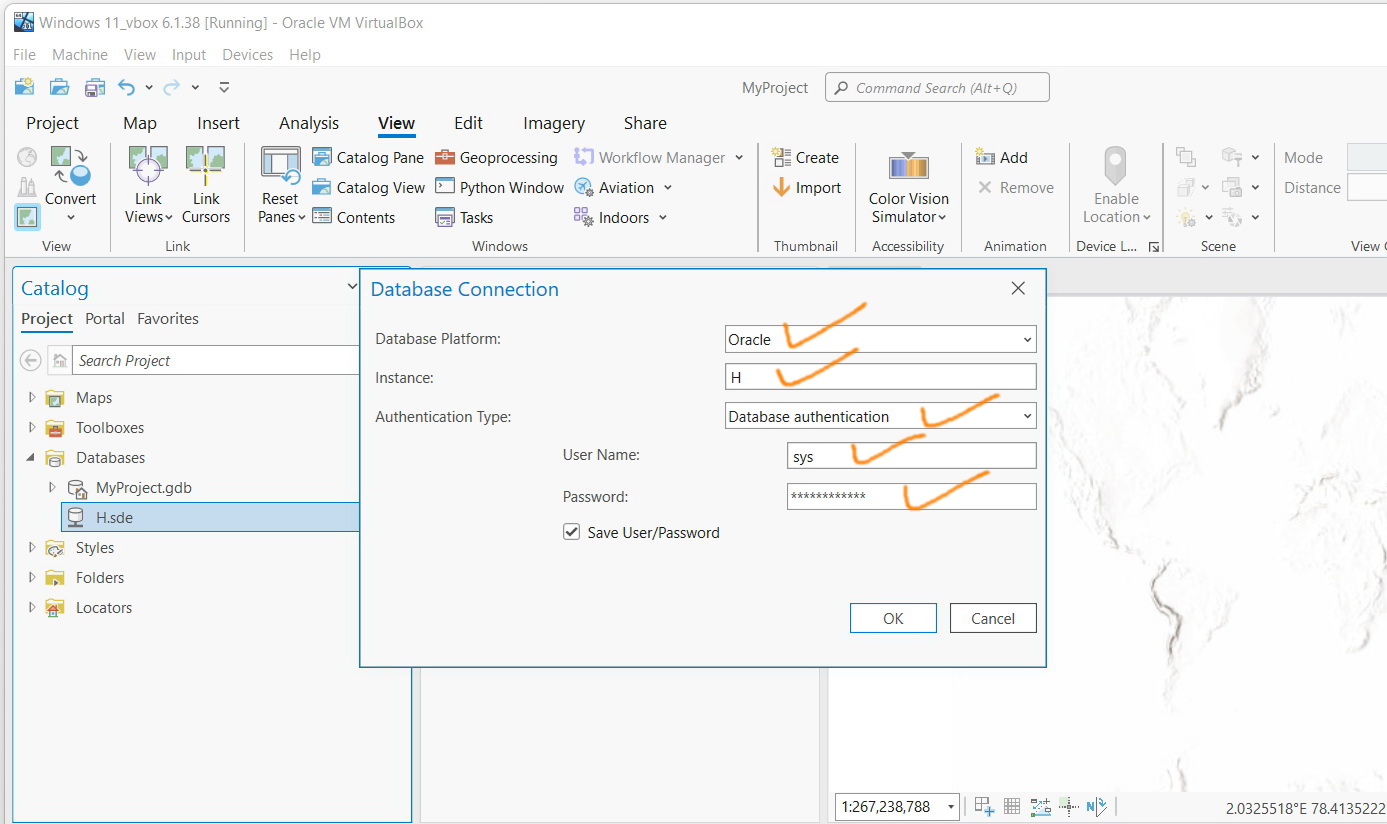Click the Create thumbnail button
Viewport: 1387px width, 824px height.
pos(805,157)
